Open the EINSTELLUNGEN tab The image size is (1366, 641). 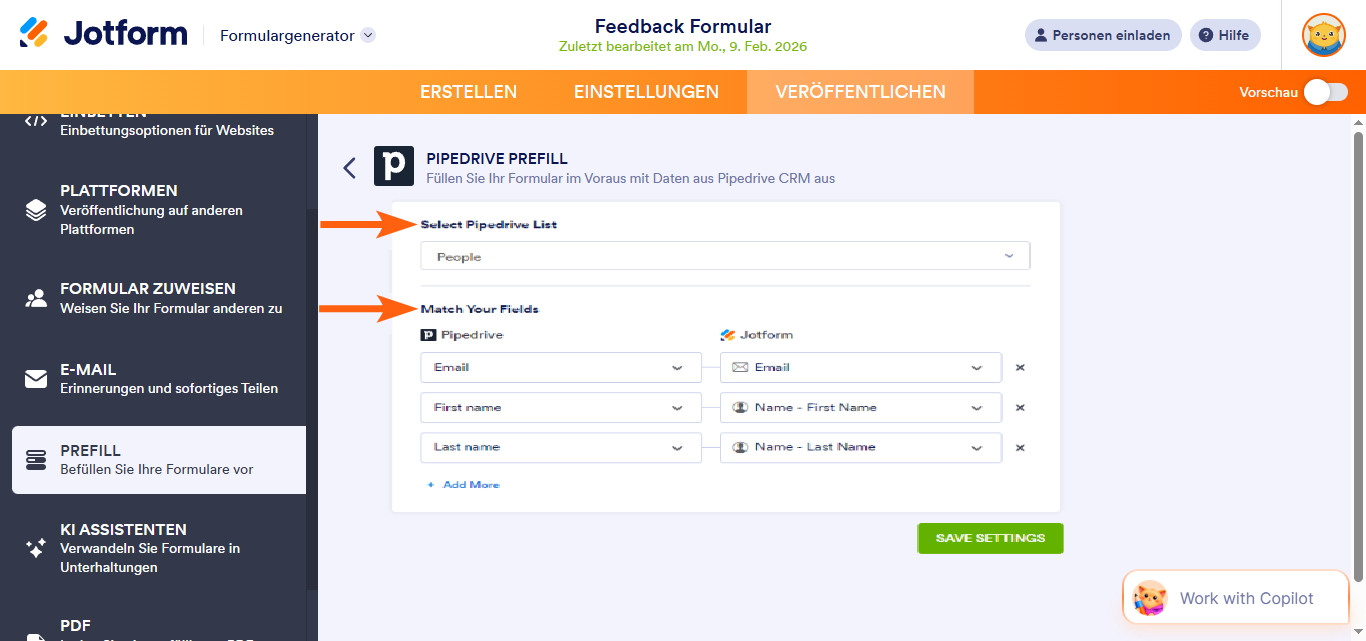[646, 91]
